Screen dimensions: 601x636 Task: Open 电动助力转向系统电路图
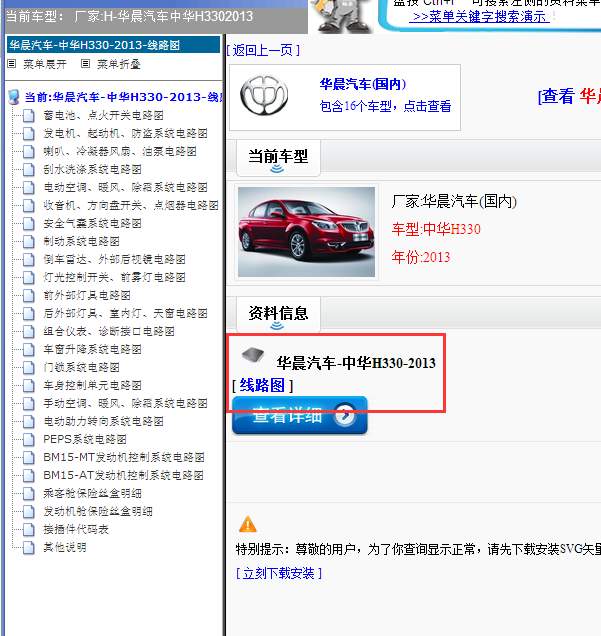click(103, 421)
